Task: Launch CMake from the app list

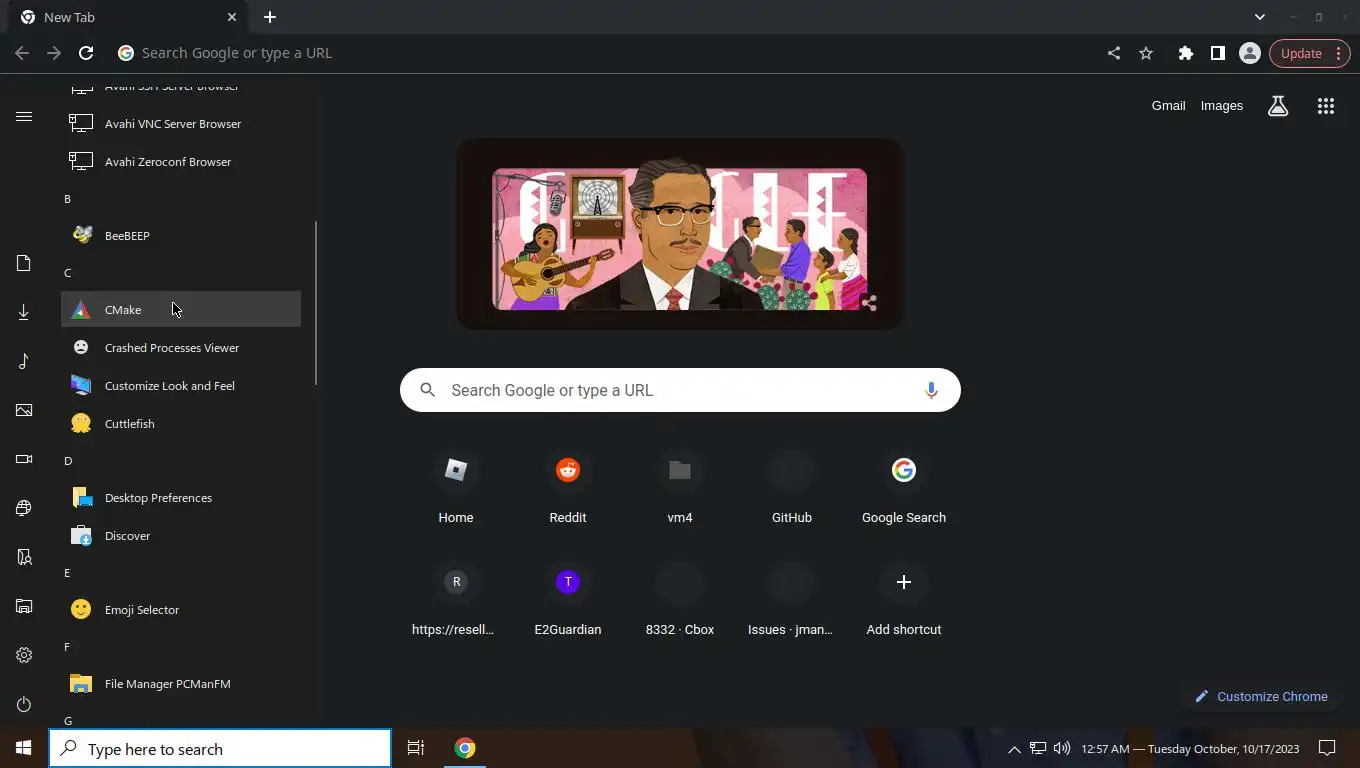Action: click(x=181, y=309)
